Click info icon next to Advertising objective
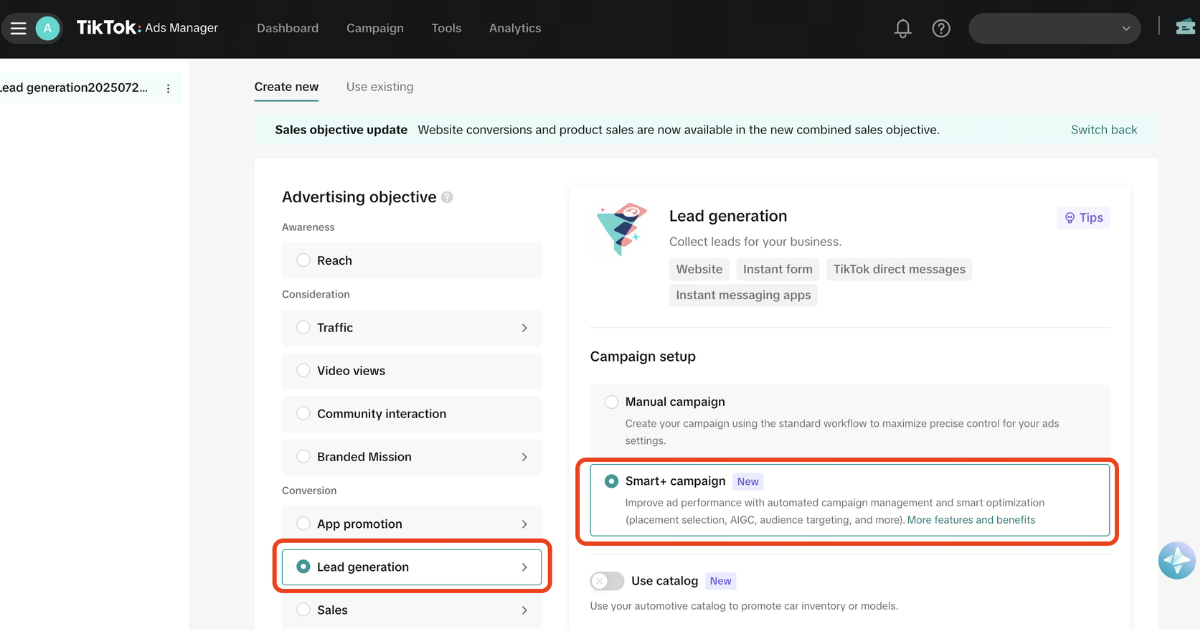 [447, 197]
